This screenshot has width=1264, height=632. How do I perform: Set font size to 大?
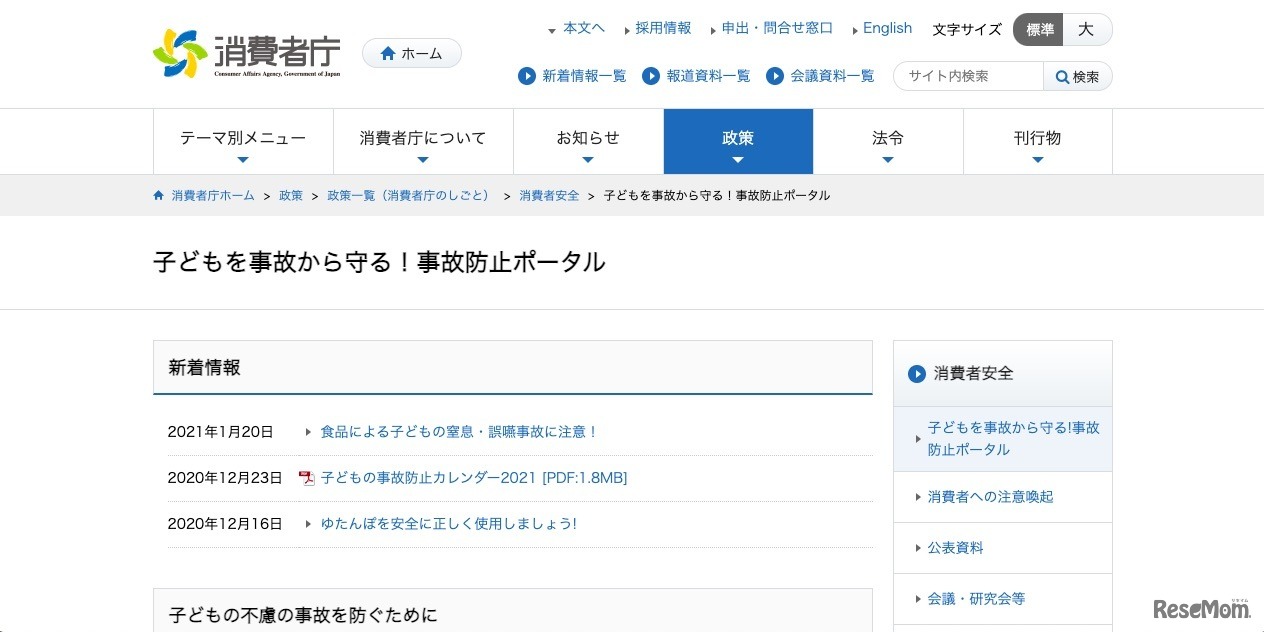(x=1087, y=30)
